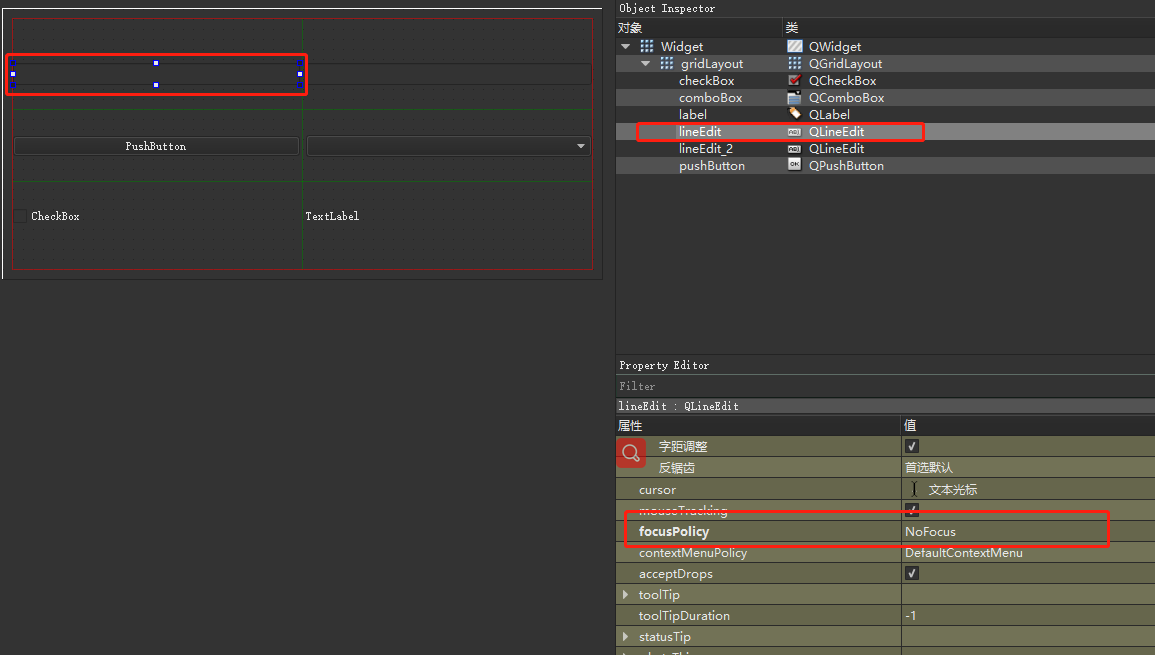1155x655 pixels.
Task: Click the Property Editor panel title
Action: (x=664, y=365)
